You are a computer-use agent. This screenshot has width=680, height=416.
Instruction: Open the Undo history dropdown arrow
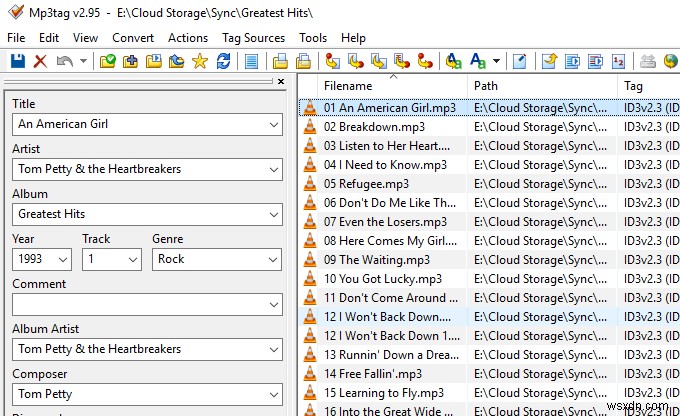click(83, 61)
